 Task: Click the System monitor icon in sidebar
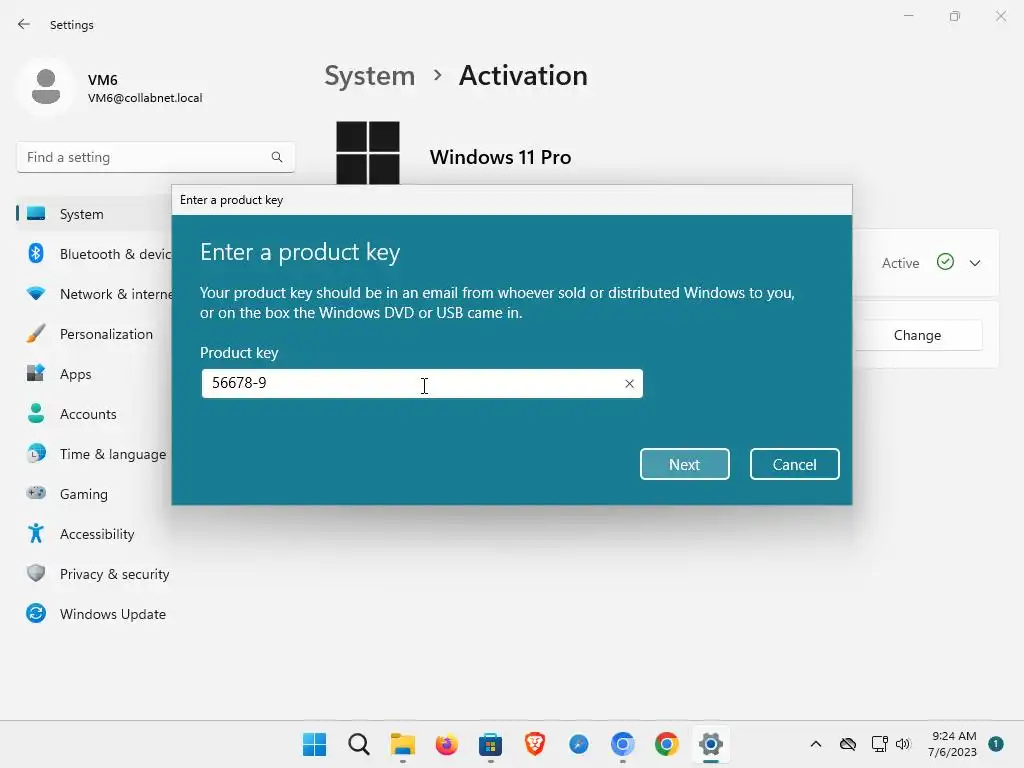click(x=36, y=214)
